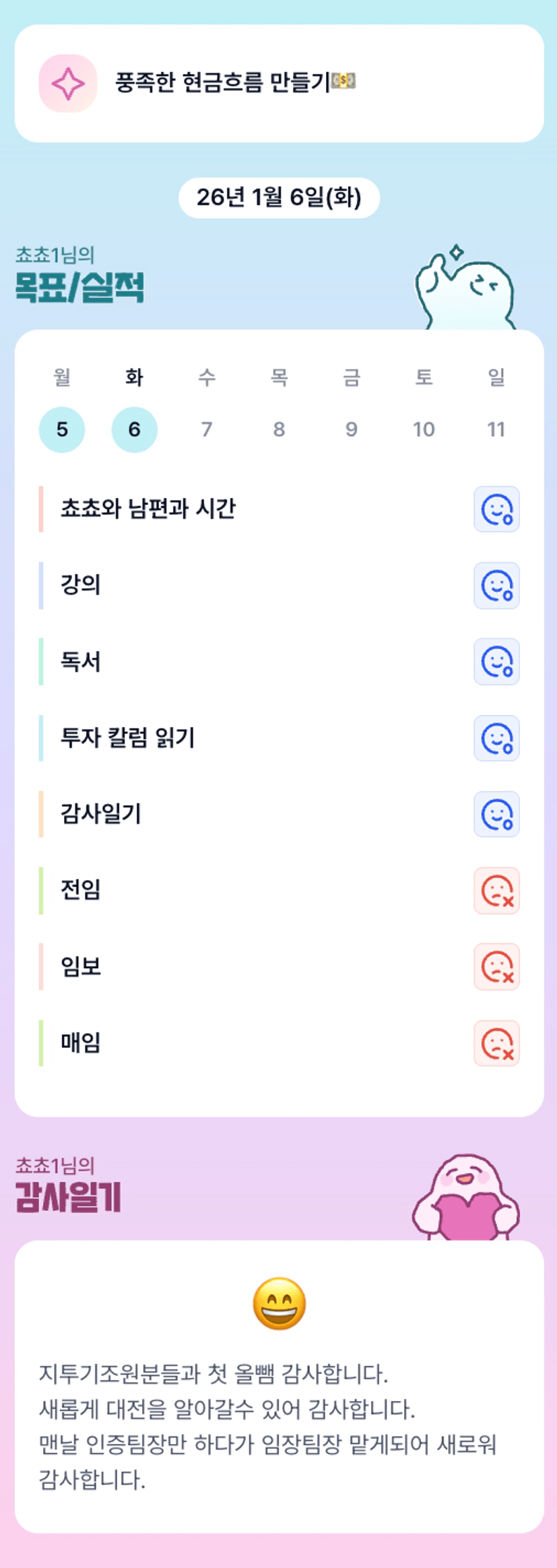Image resolution: width=557 pixels, height=1568 pixels.
Task: Switch to Wednesday the 7th
Action: coord(207,429)
